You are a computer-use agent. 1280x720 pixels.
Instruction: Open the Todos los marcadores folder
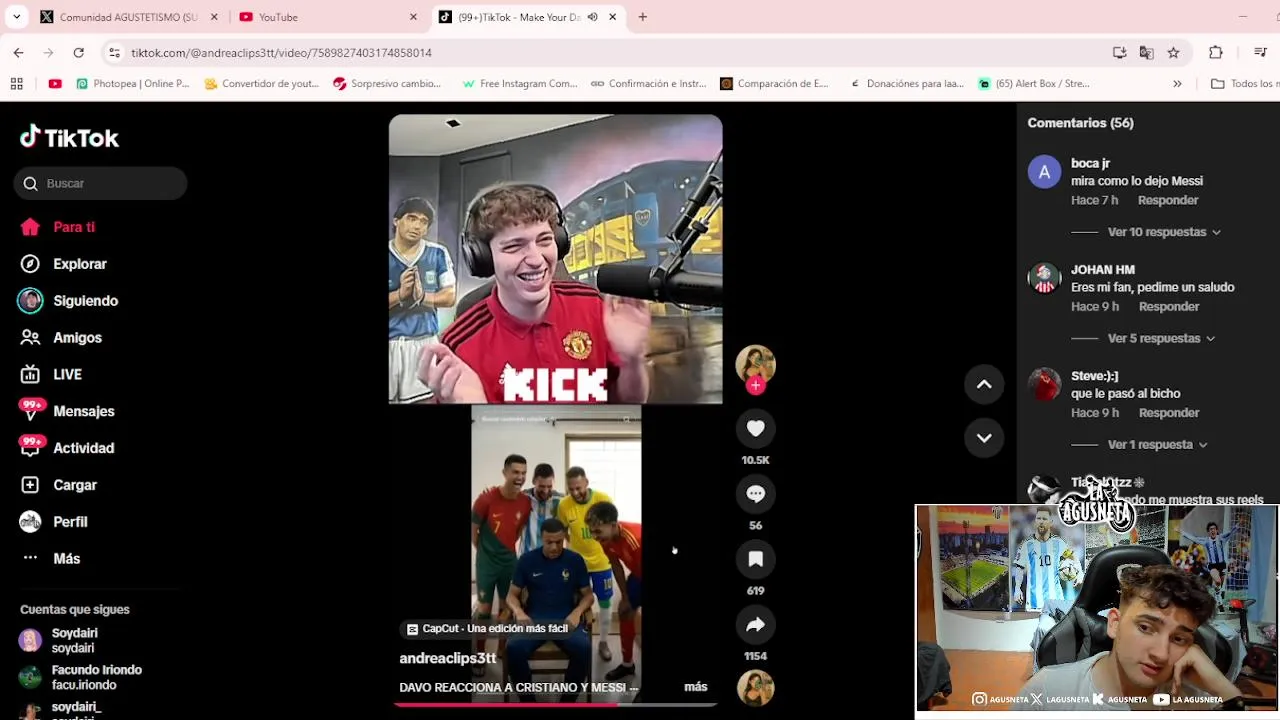[x=1244, y=84]
